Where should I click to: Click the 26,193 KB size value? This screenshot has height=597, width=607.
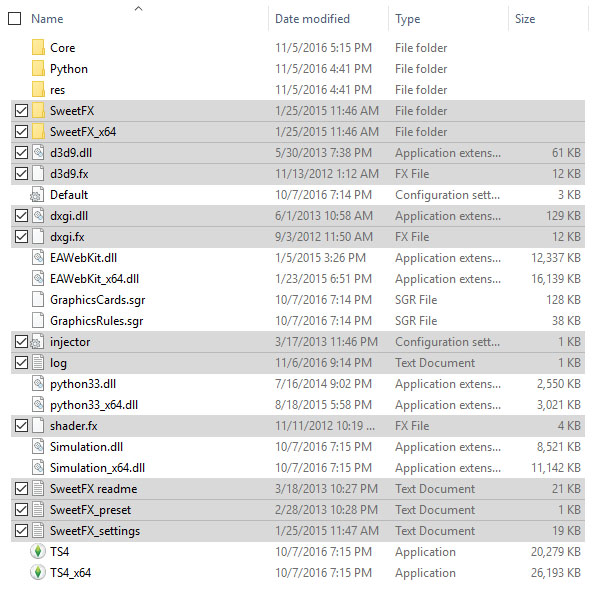[x=556, y=573]
